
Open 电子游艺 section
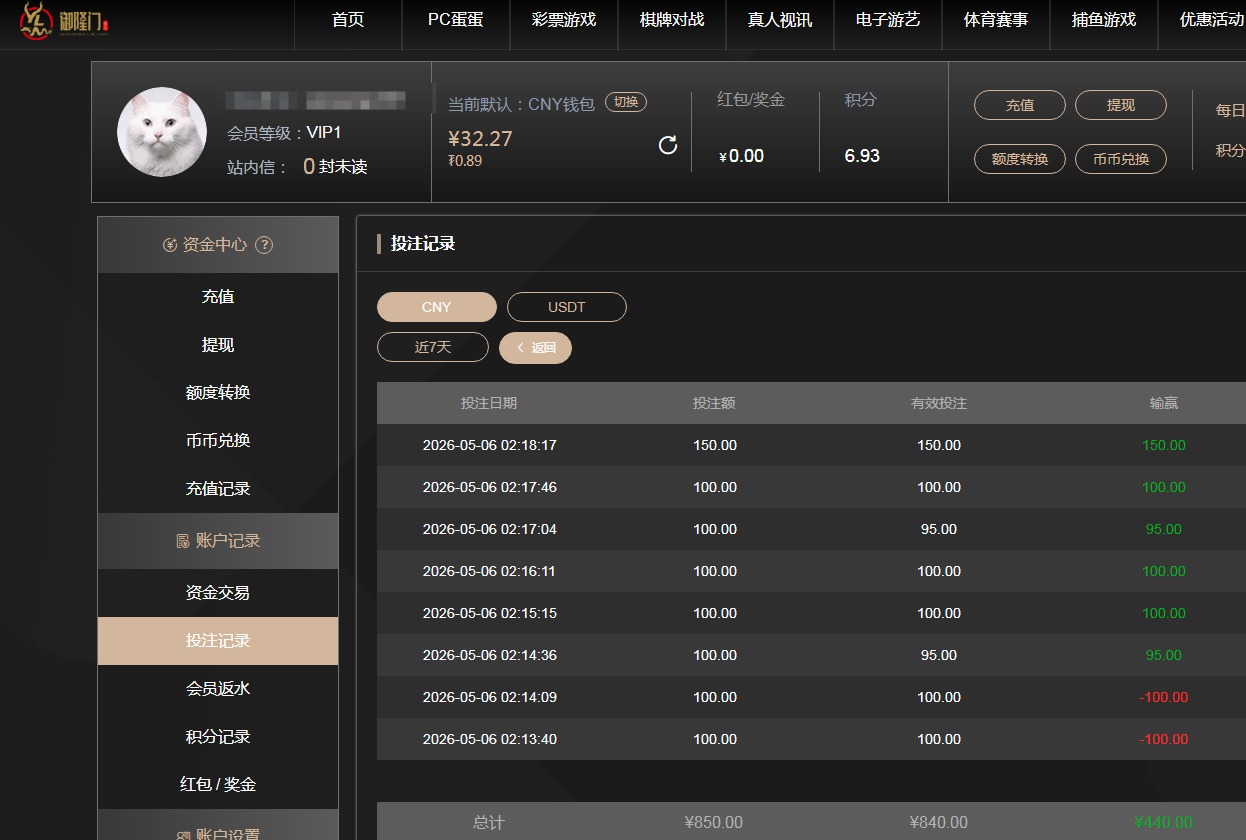[888, 20]
